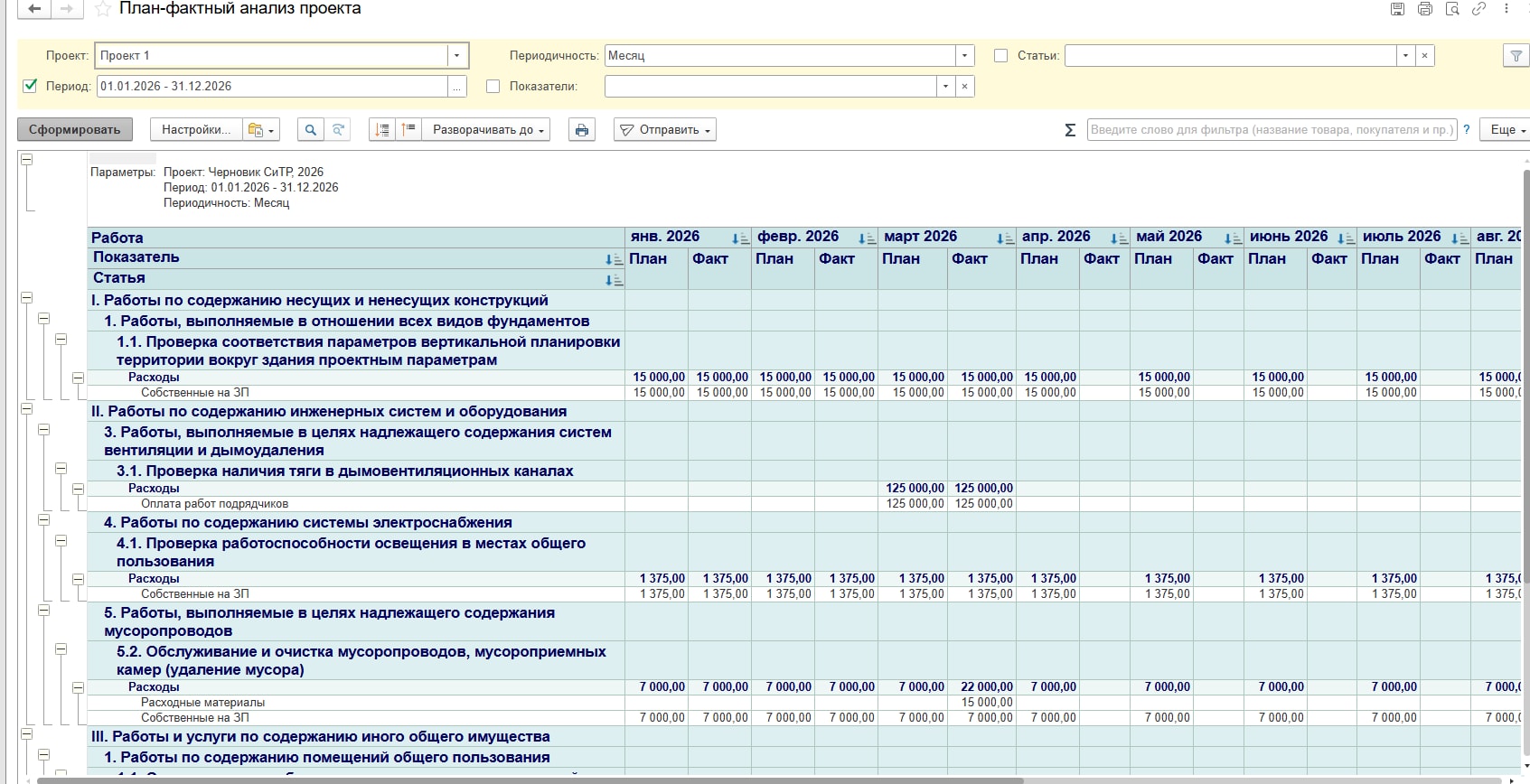Image resolution: width=1530 pixels, height=784 pixels.
Task: Click the print icon in report toolbar
Action: point(582,130)
